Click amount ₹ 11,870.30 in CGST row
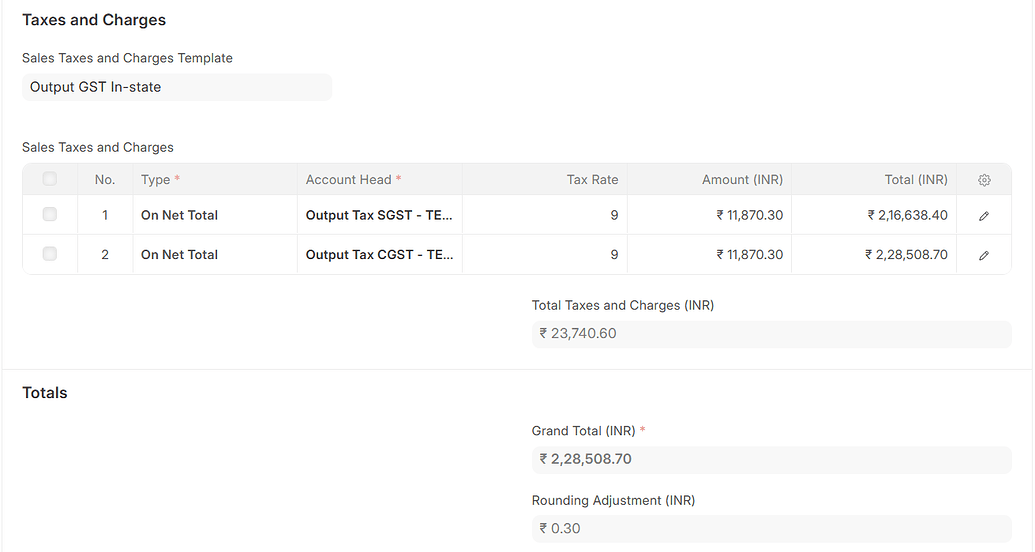 click(710, 254)
